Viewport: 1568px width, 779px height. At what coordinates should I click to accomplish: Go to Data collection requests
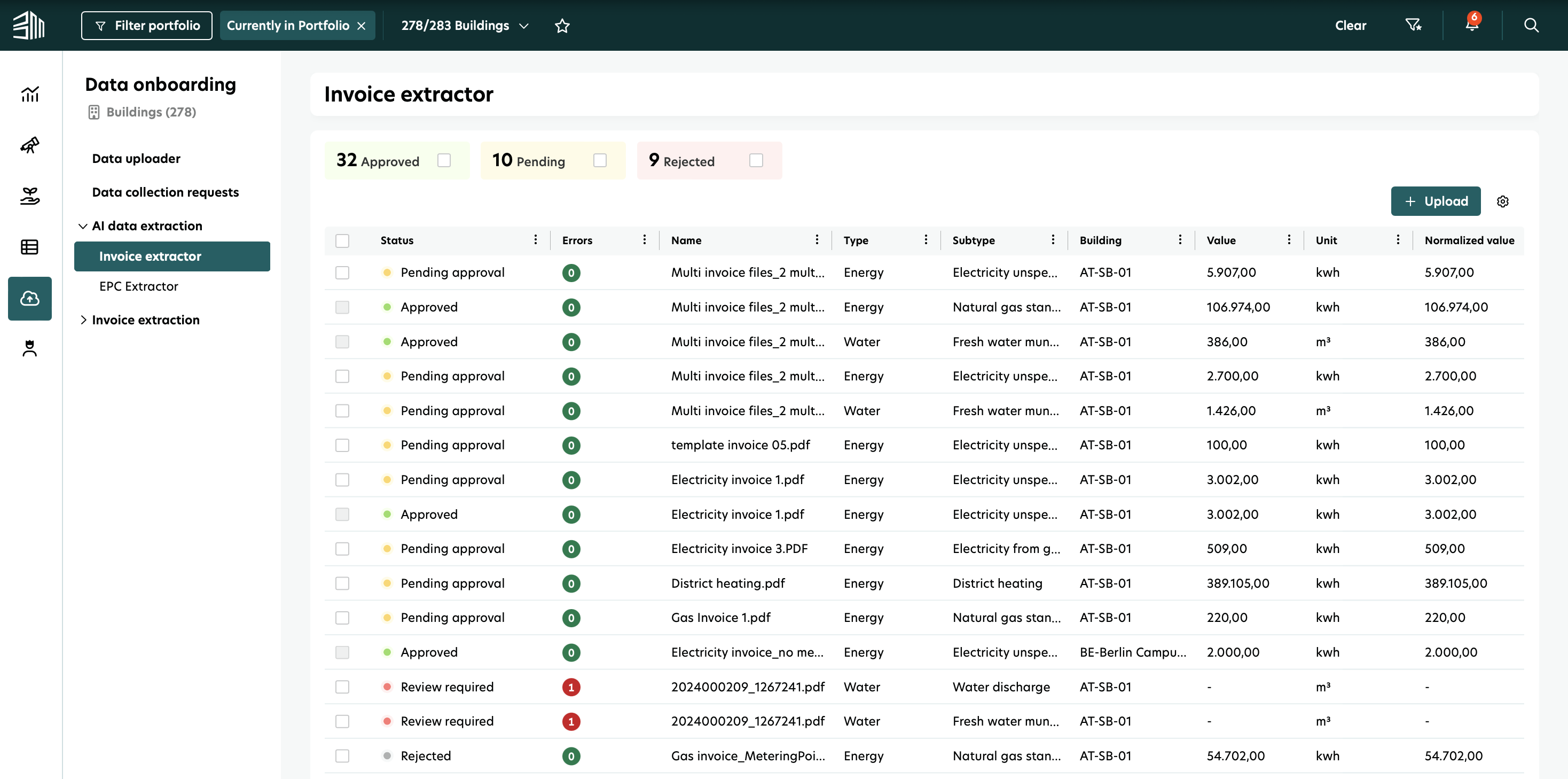pos(165,192)
